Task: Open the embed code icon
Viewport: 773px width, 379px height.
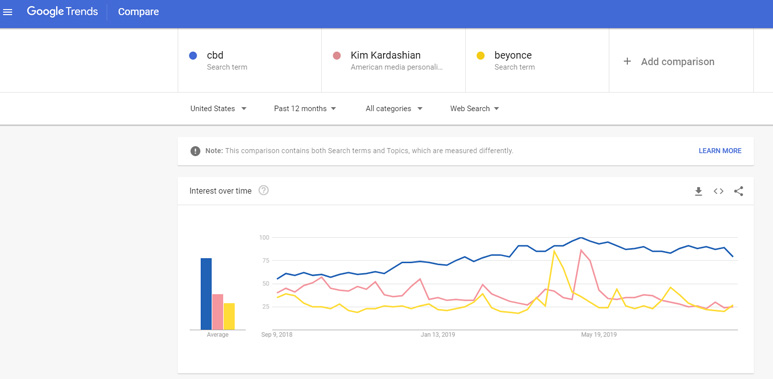Action: (718, 191)
